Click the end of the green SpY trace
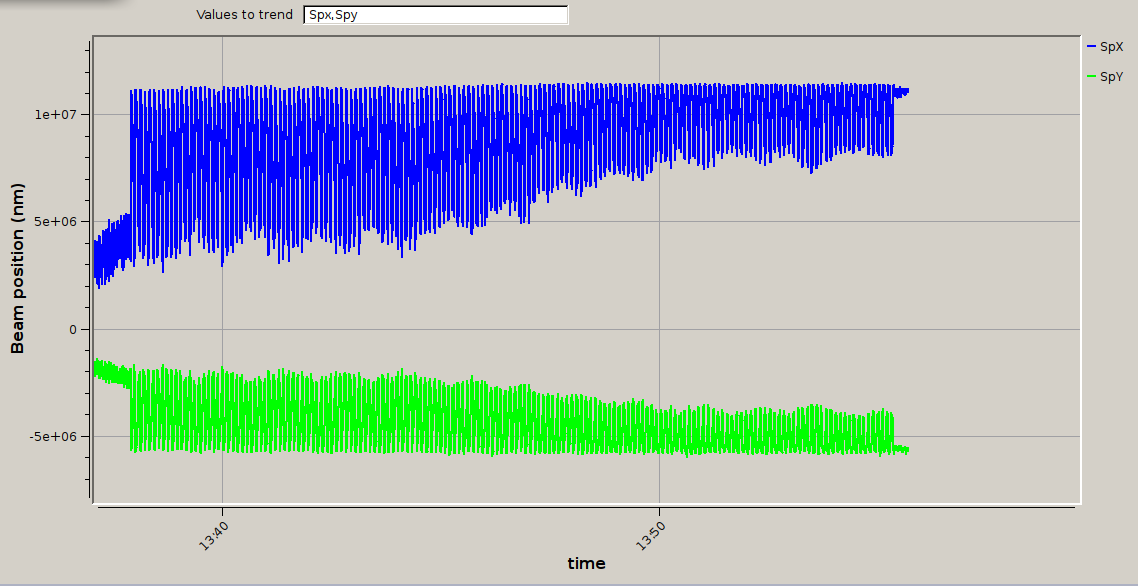 pyautogui.click(x=905, y=450)
